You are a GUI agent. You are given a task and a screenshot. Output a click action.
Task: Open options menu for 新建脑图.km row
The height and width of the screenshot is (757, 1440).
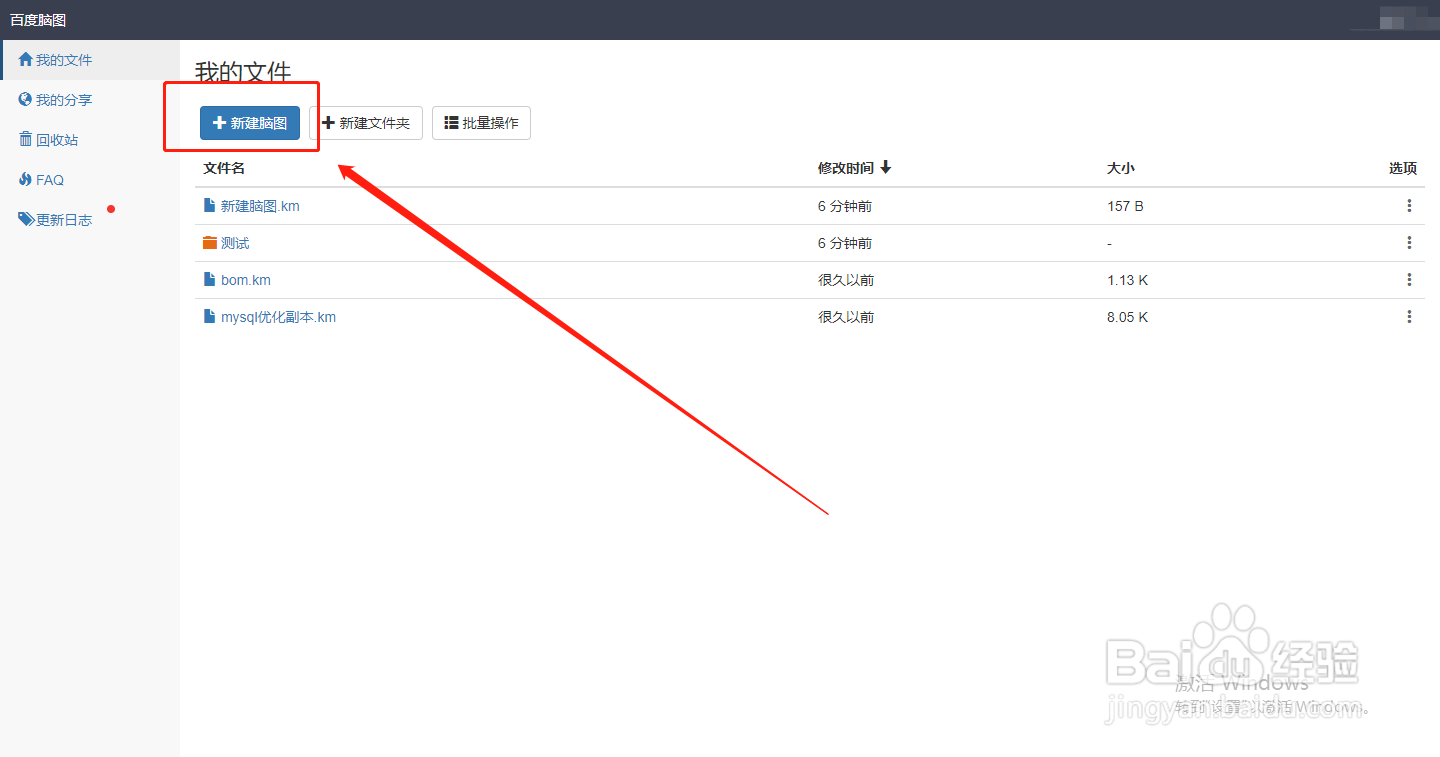tap(1409, 206)
